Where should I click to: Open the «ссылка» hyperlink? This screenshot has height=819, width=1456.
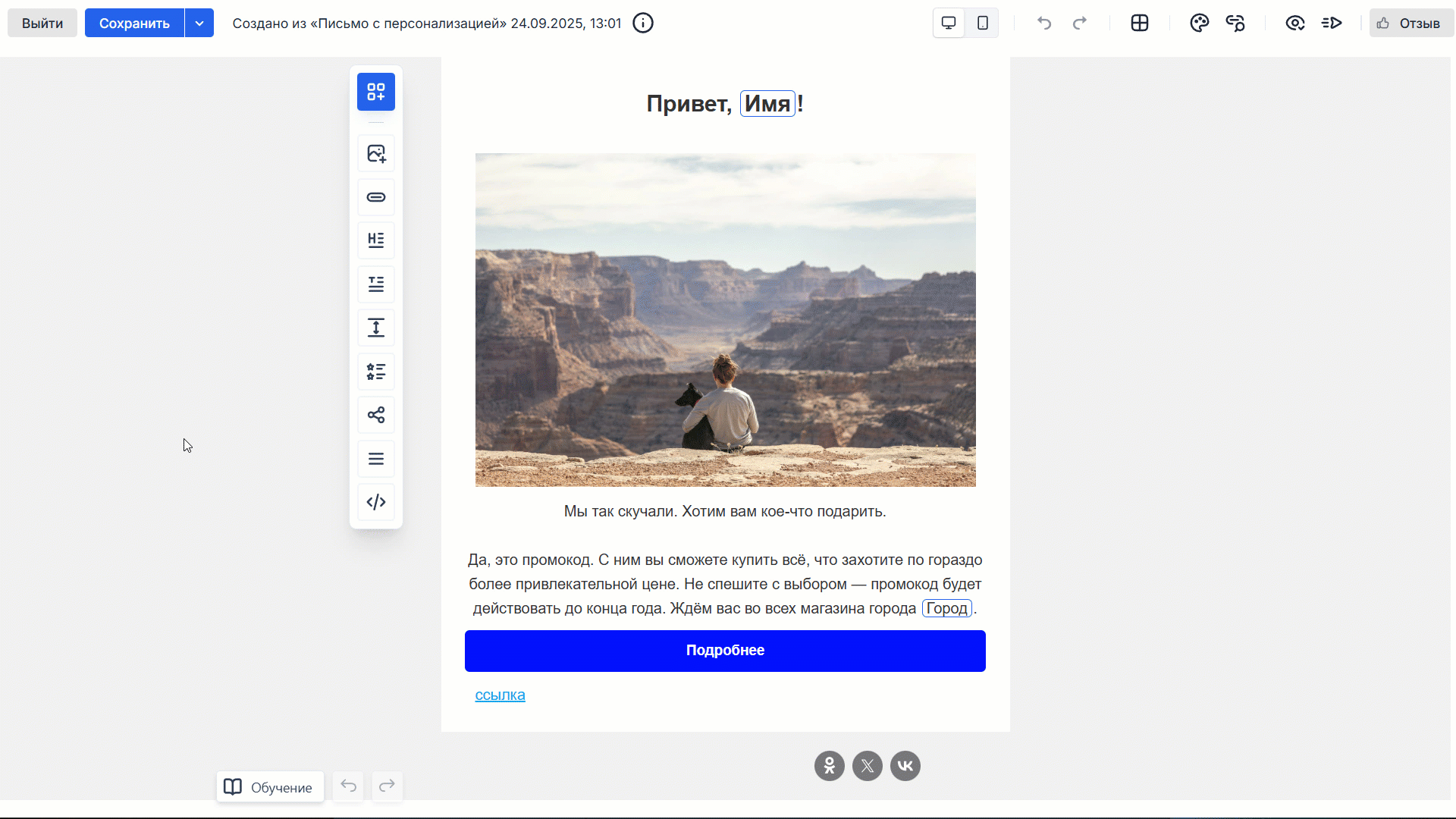pyautogui.click(x=499, y=695)
